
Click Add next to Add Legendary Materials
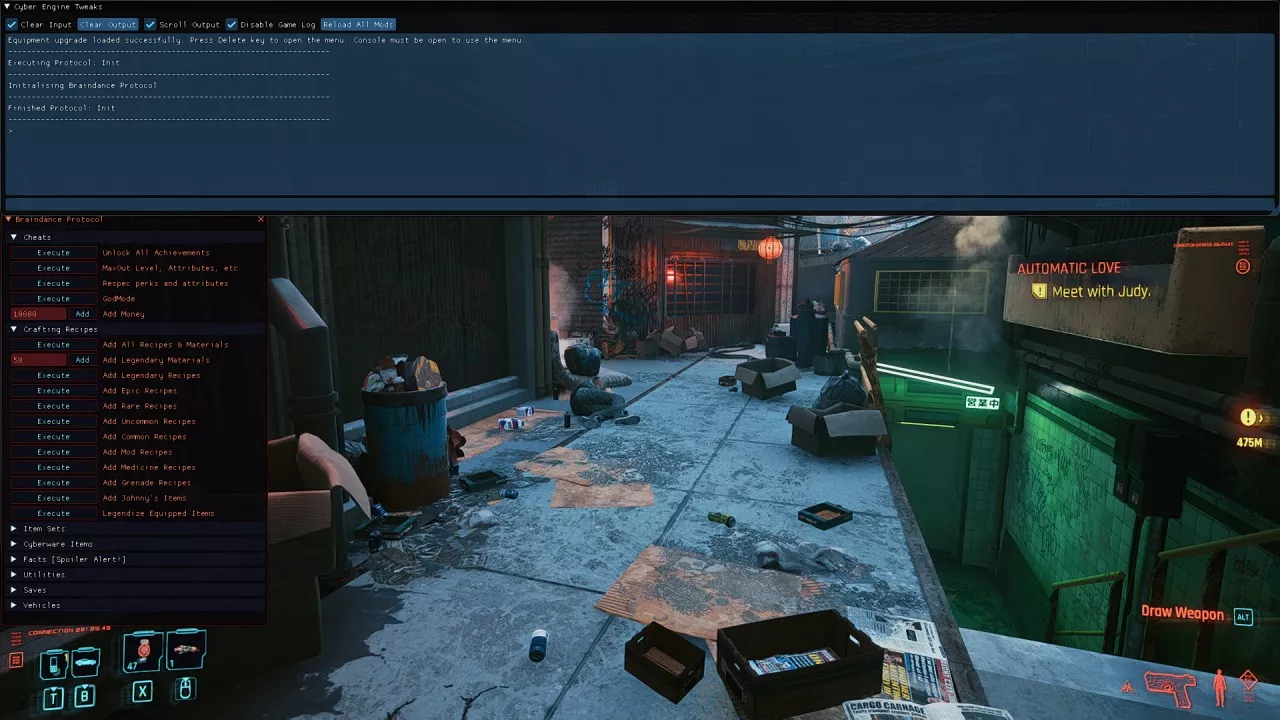[83, 360]
